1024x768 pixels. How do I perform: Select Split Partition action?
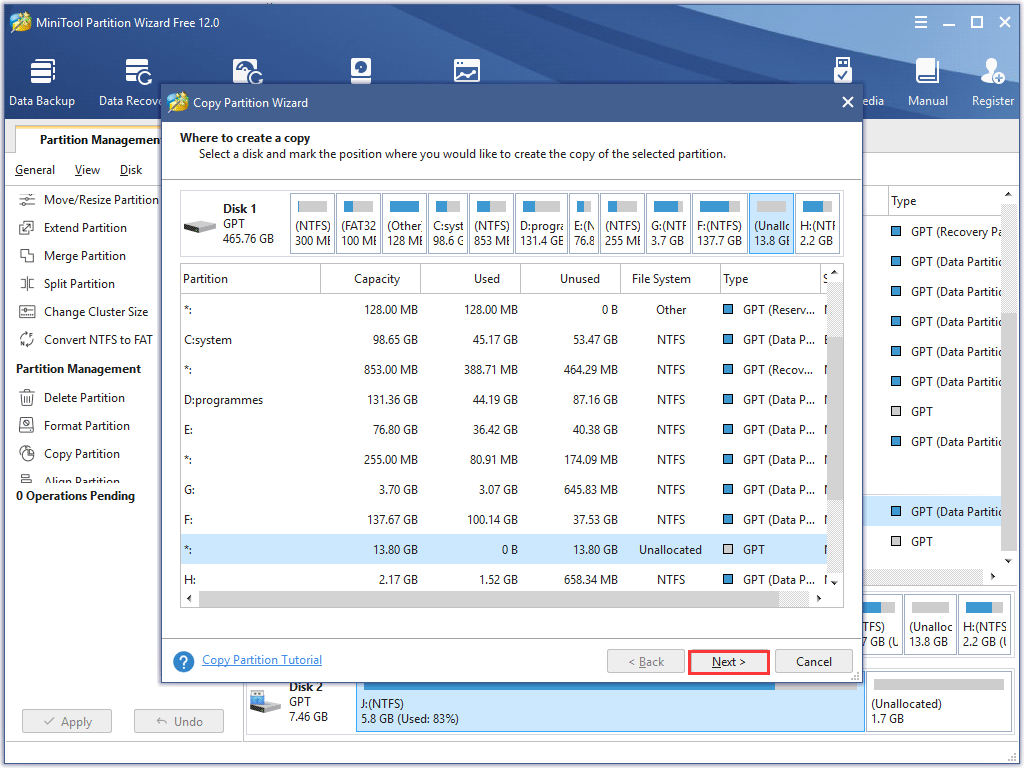[x=67, y=284]
